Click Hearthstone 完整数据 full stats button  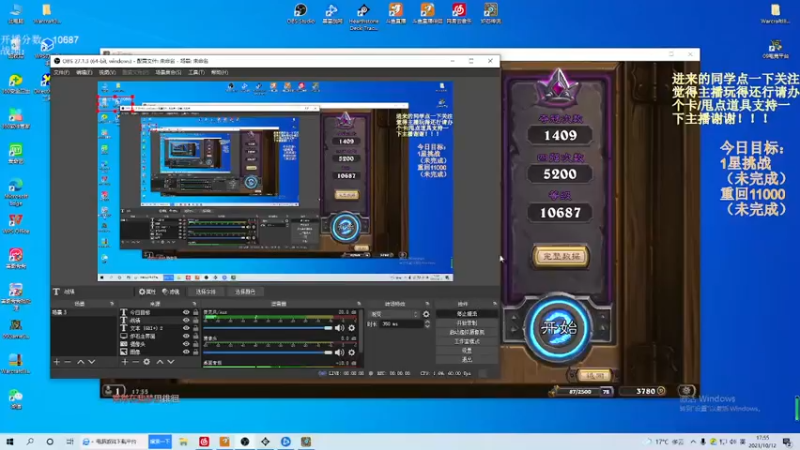[561, 256]
